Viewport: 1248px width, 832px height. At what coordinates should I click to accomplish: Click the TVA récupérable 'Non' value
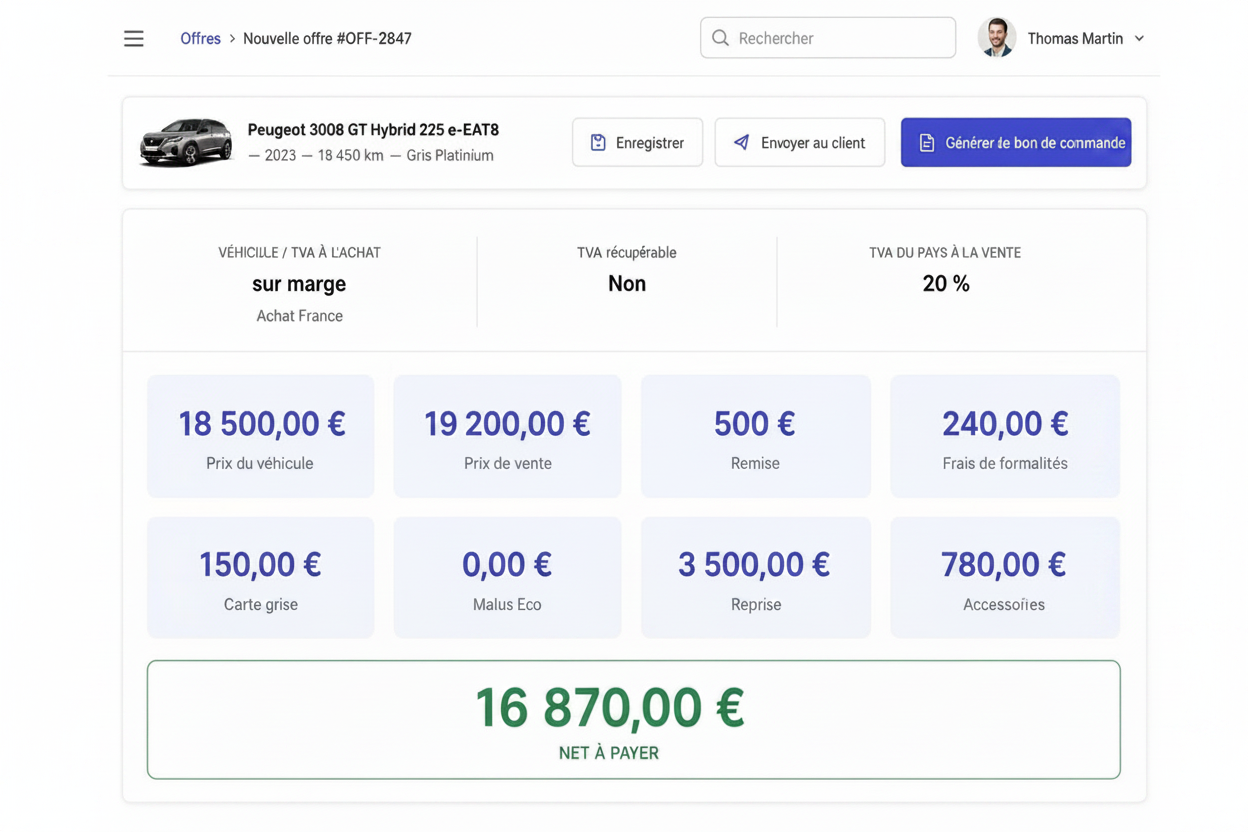point(627,284)
